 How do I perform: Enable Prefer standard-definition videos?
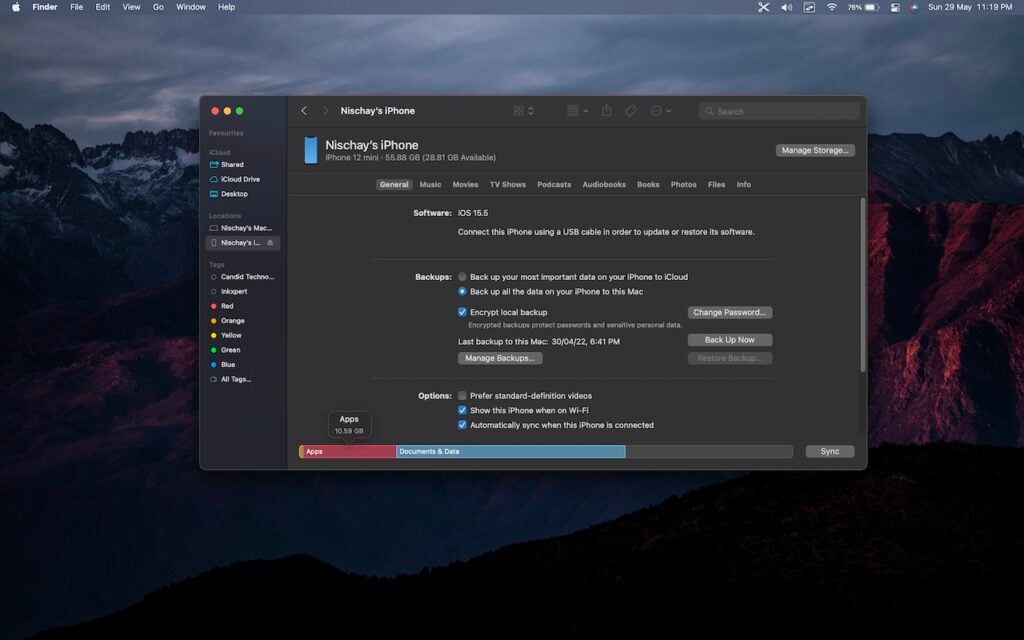coord(462,396)
